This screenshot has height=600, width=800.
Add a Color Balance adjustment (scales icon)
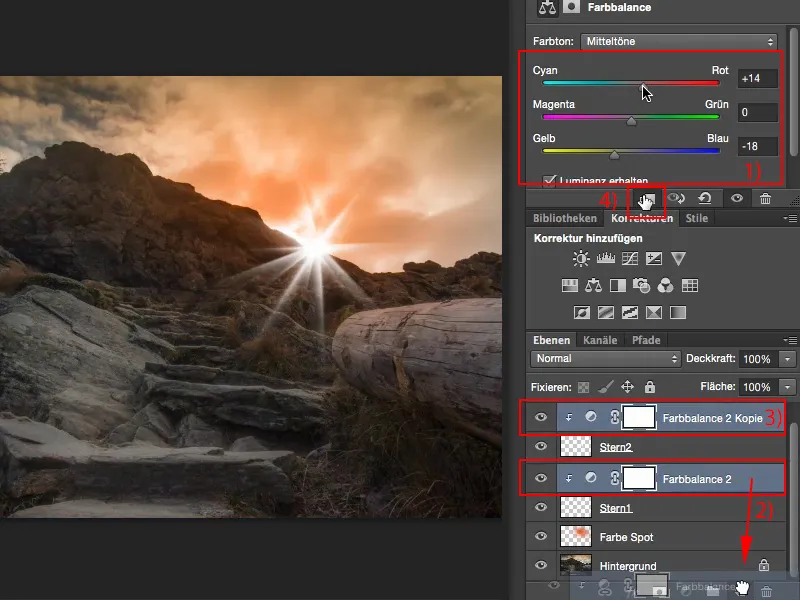click(593, 286)
